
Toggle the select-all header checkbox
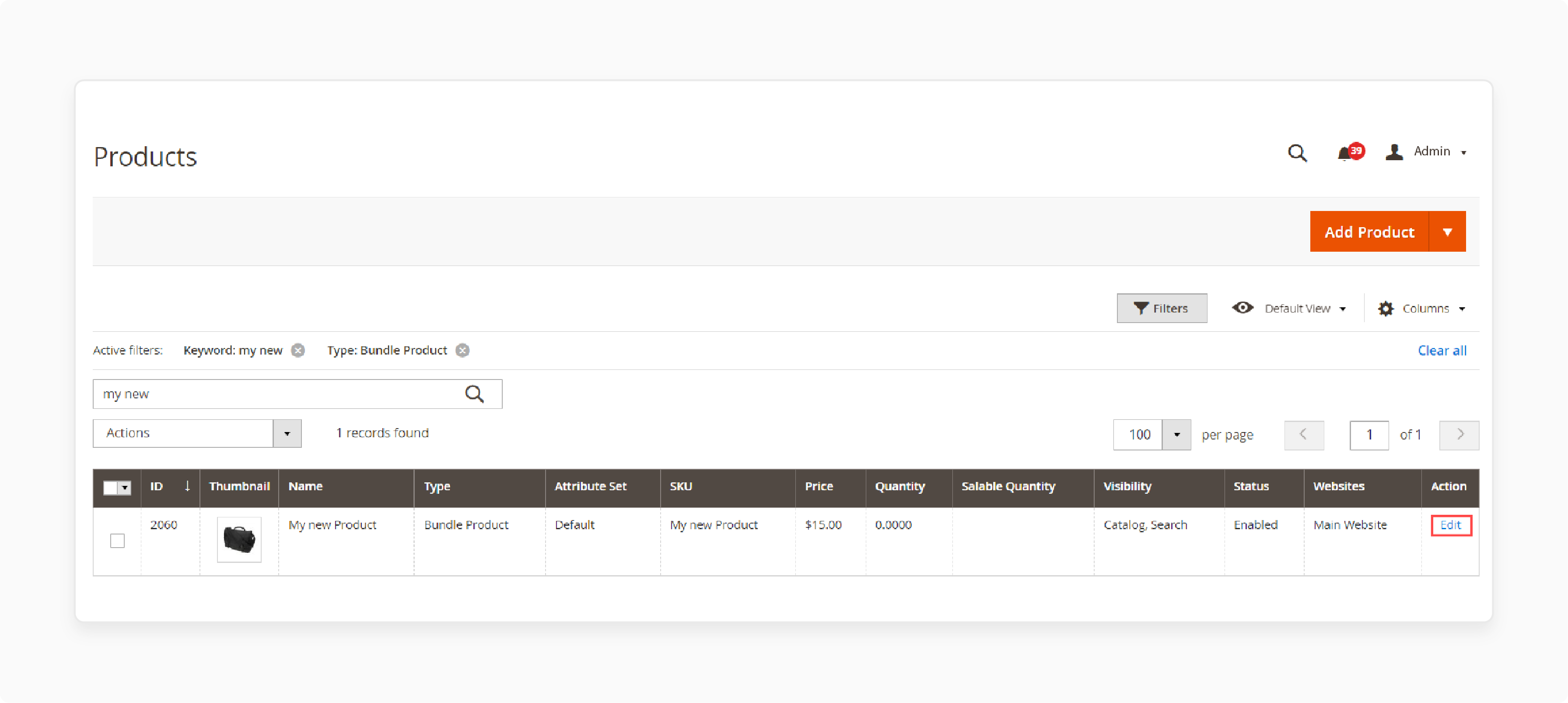[110, 487]
